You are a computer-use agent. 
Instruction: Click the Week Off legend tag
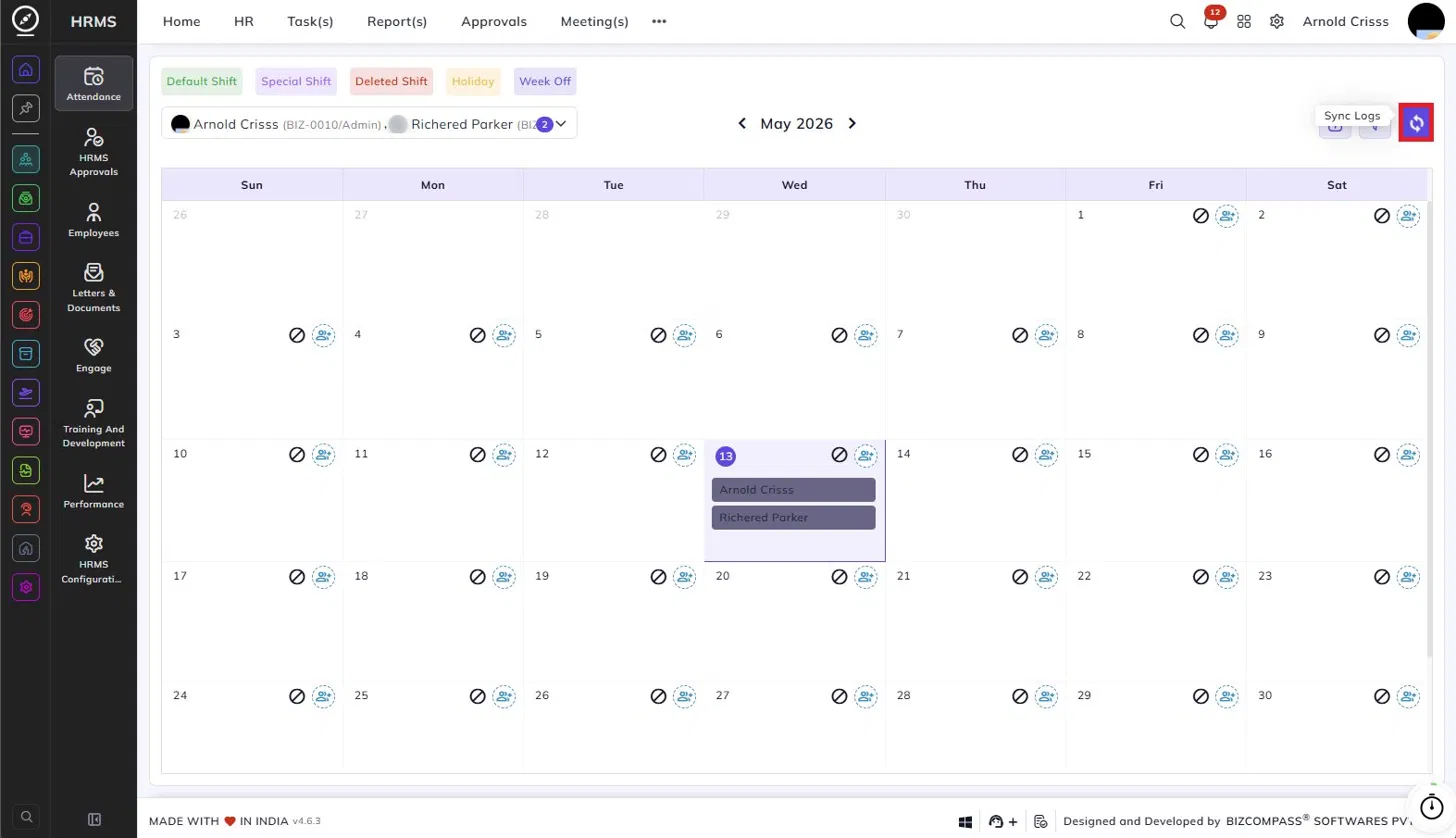pyautogui.click(x=545, y=82)
